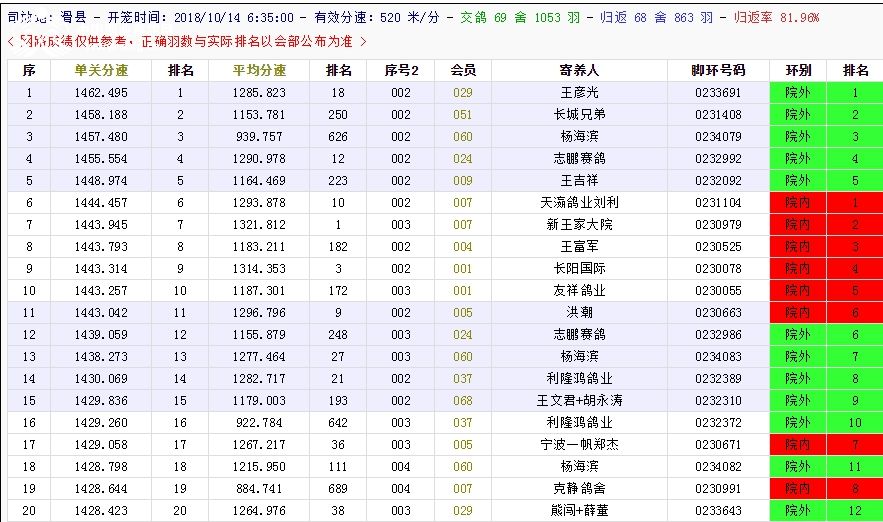Select the 序号2 column header
This screenshot has width=883, height=522.
tap(401, 71)
